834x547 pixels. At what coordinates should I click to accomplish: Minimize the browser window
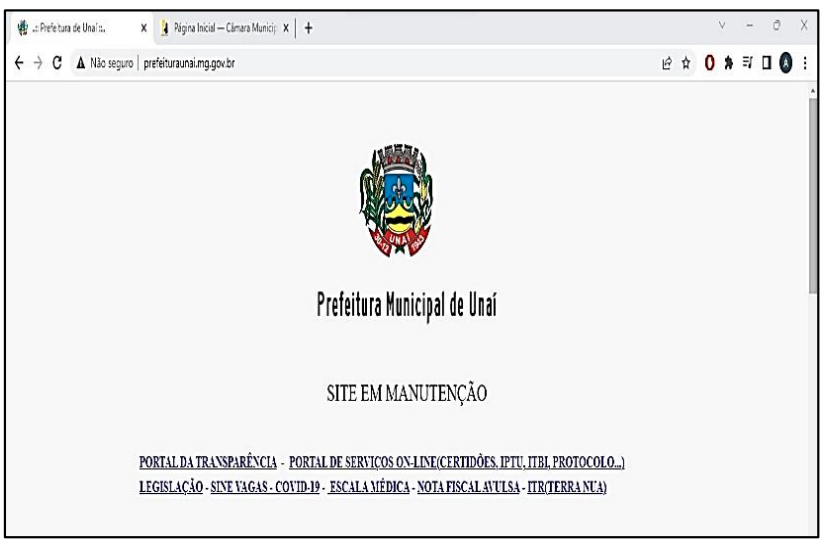[x=749, y=25]
